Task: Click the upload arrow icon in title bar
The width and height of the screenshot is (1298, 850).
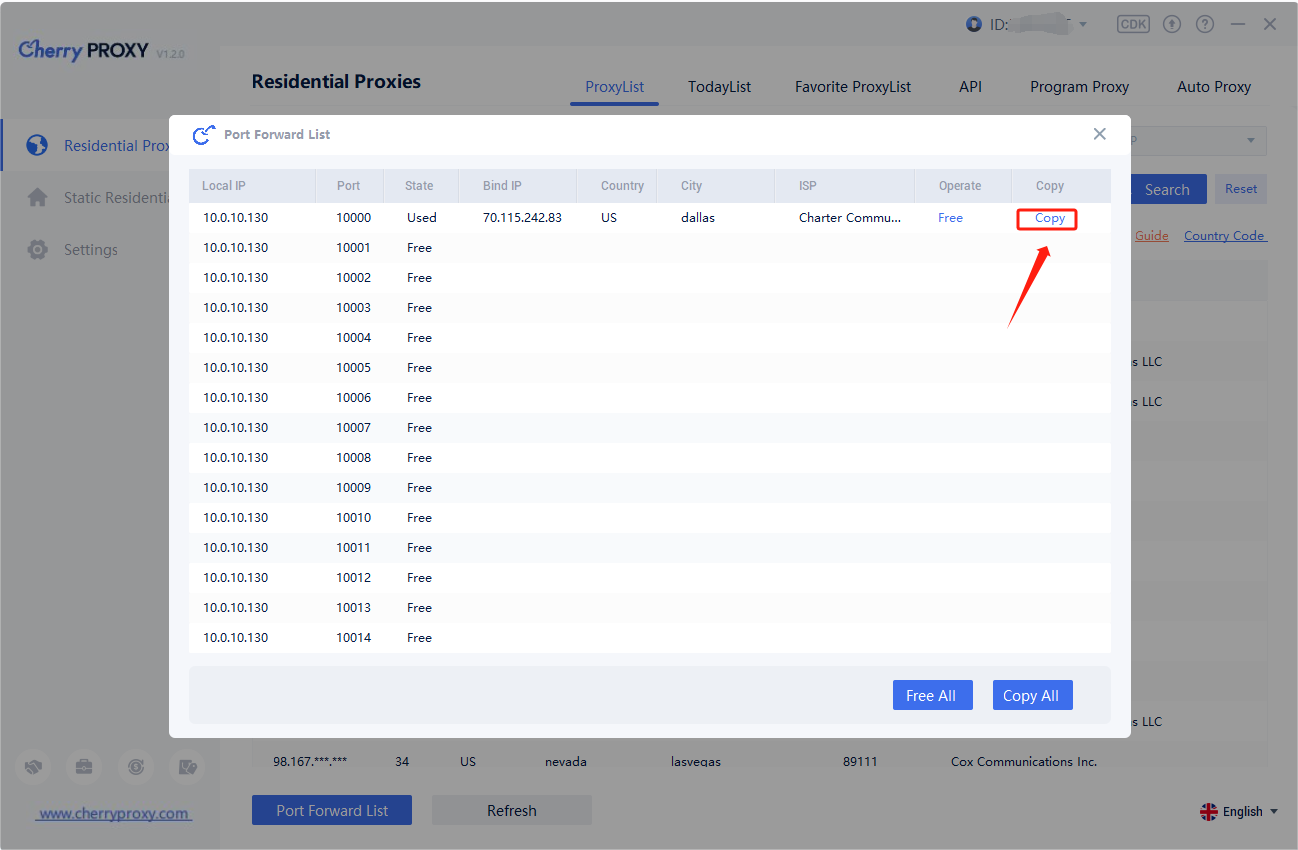Action: [1172, 24]
